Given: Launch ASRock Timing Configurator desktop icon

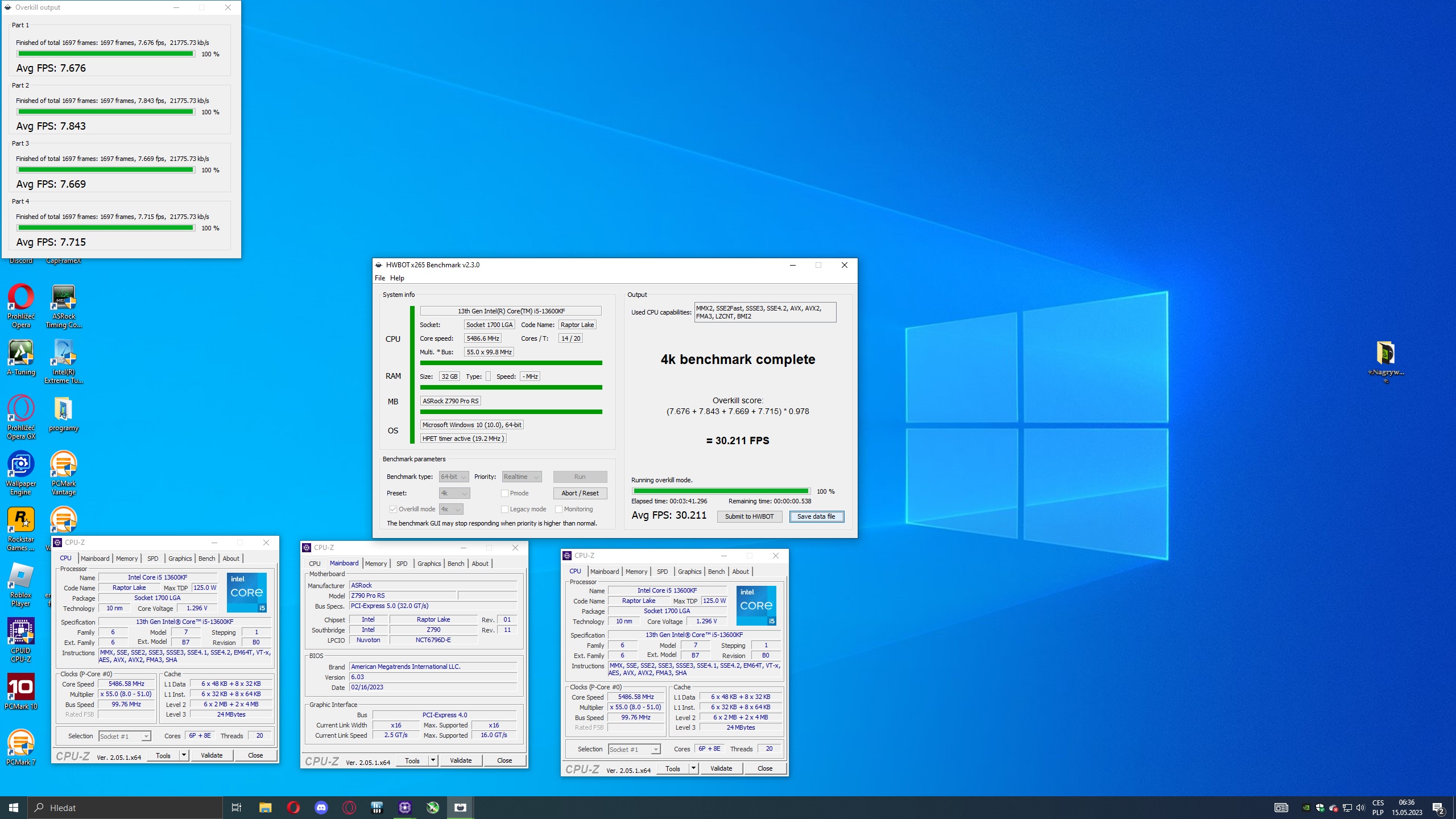Looking at the screenshot, I should tap(64, 306).
